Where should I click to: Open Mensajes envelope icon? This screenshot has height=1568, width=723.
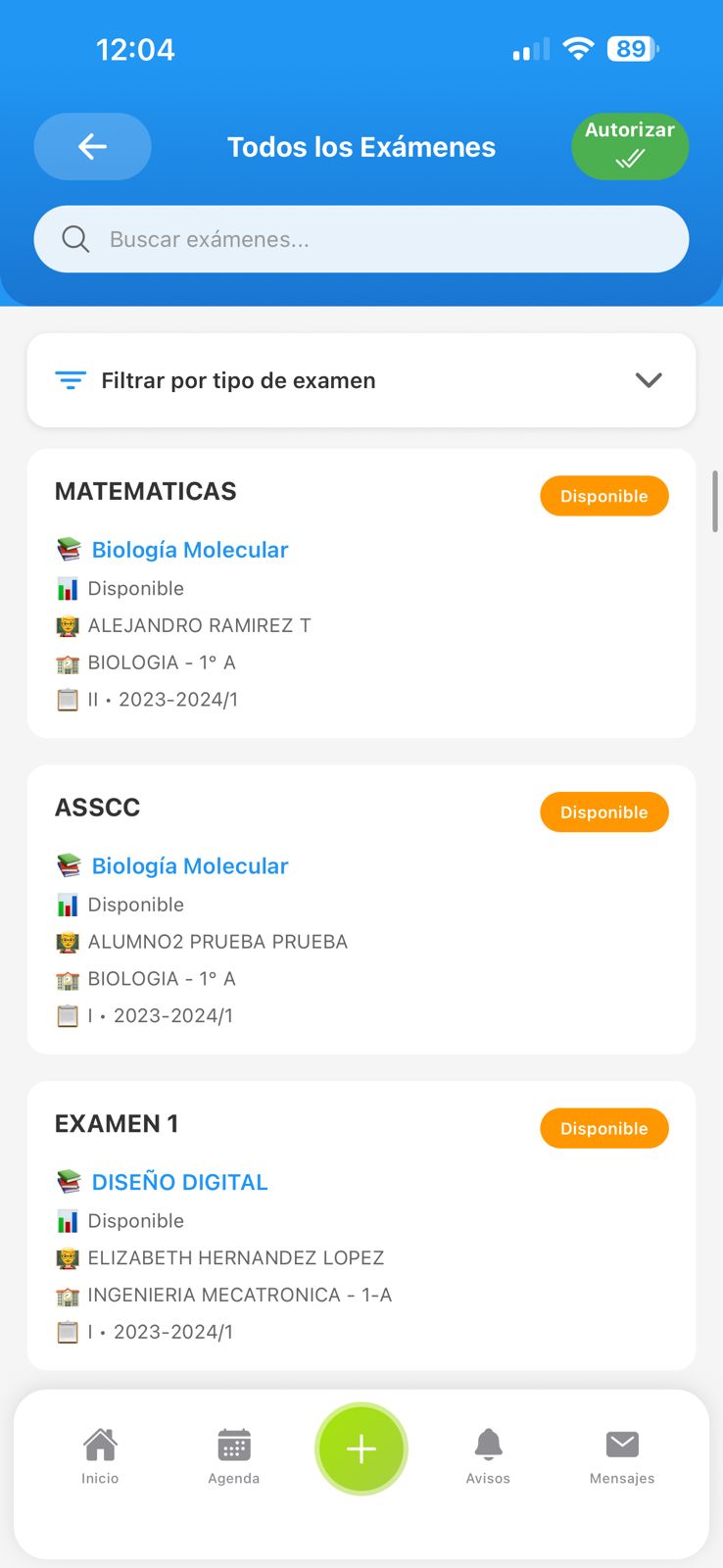(622, 1456)
